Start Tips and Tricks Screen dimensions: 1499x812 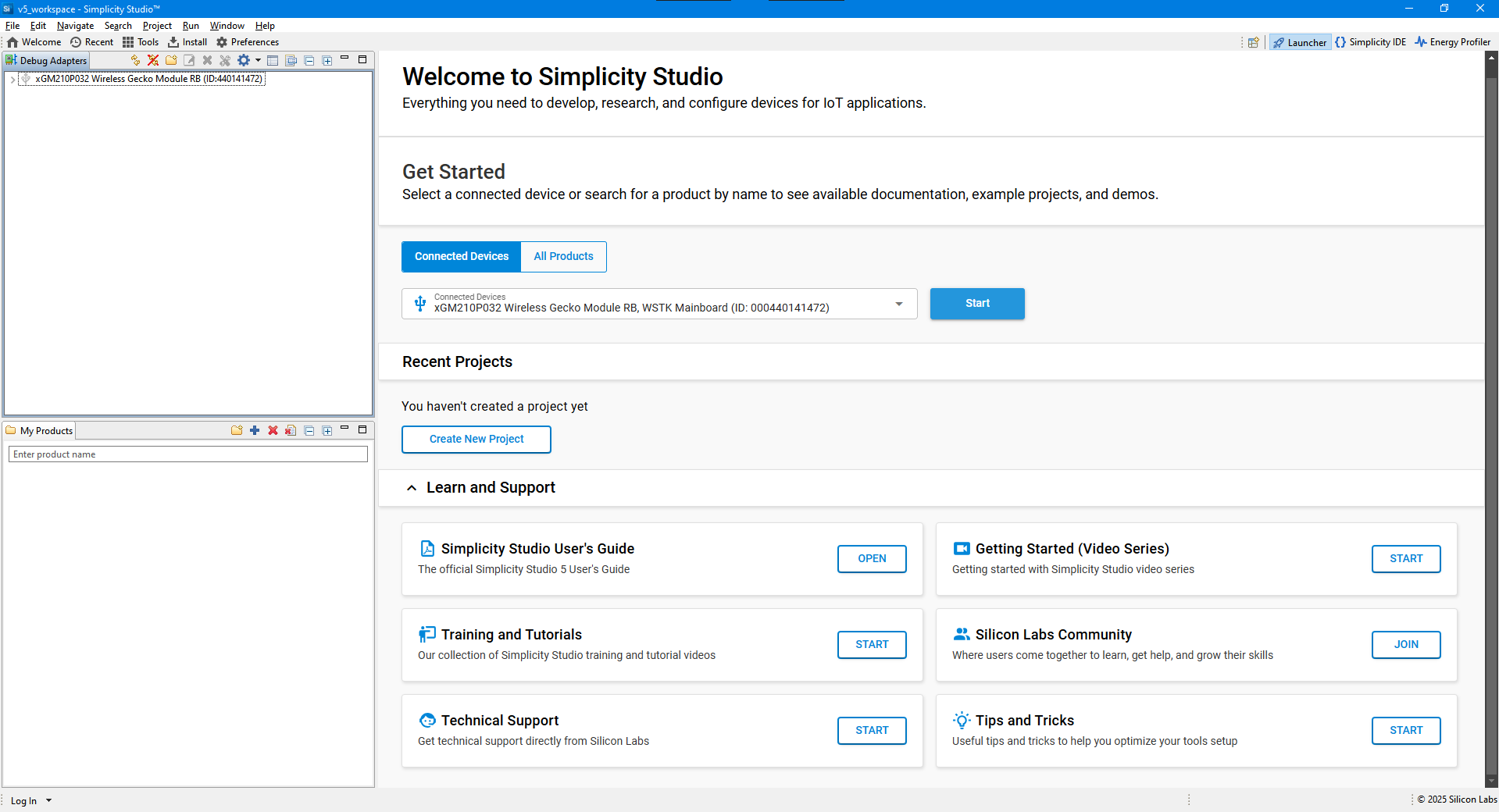tap(1406, 731)
